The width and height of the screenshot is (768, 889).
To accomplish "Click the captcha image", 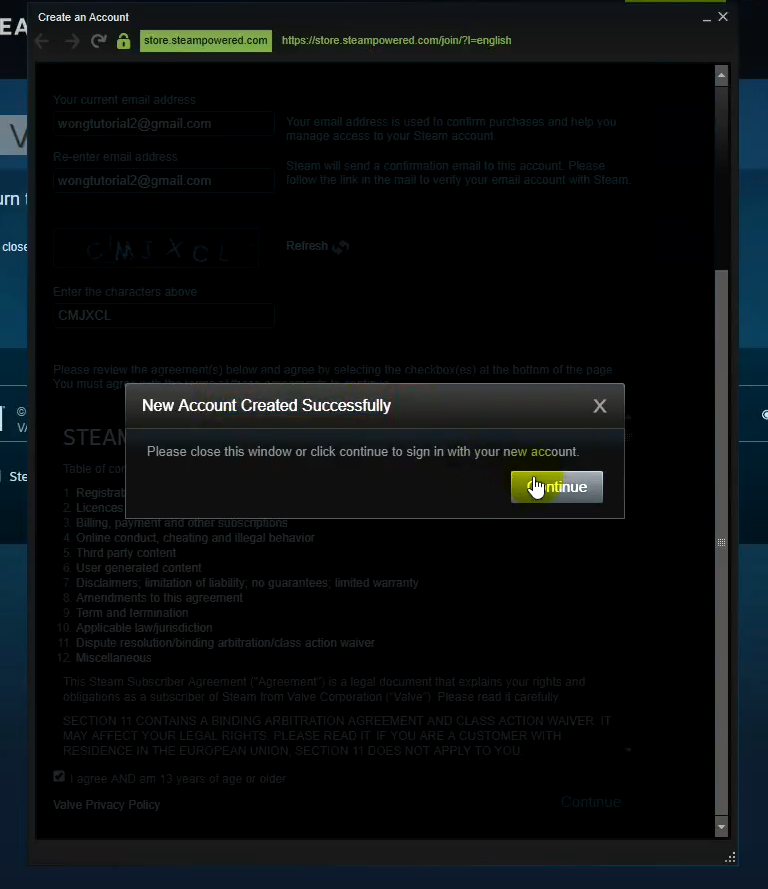I will (156, 248).
